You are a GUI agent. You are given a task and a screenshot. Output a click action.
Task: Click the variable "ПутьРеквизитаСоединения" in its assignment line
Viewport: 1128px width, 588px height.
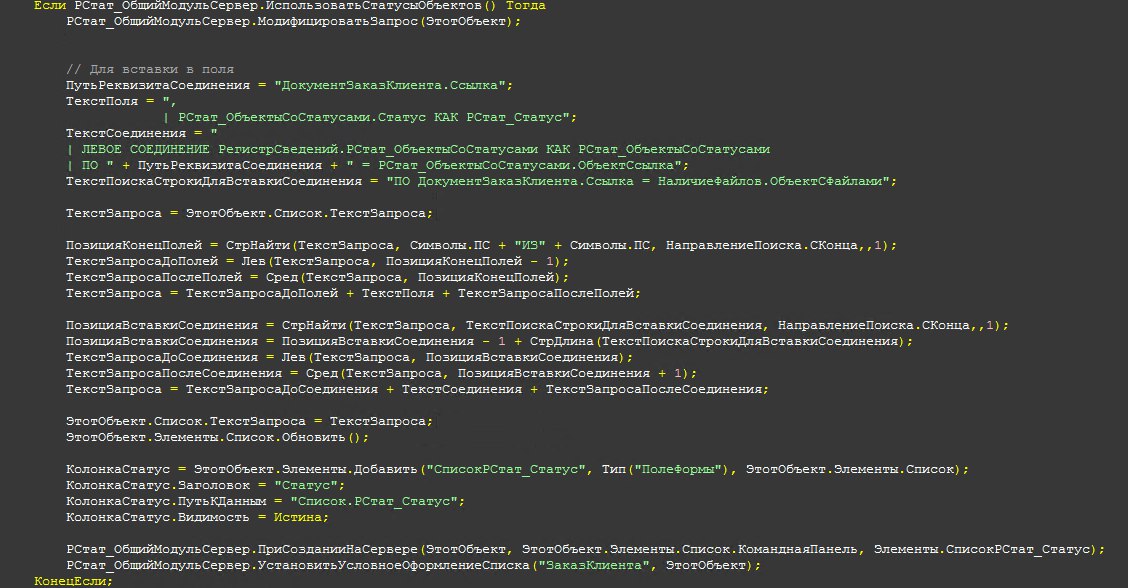pyautogui.click(x=158, y=86)
